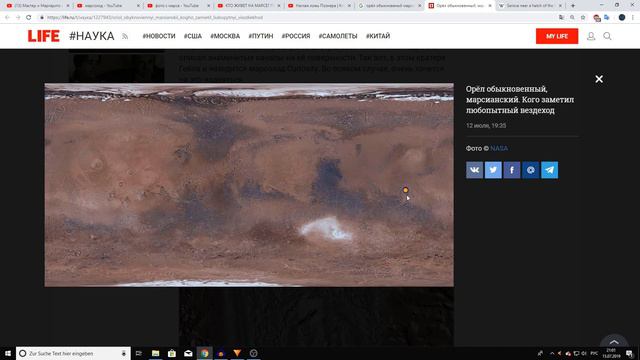Viewport: 640px width, 360px height.
Task: Click the browser address bar URL
Action: (x=155, y=18)
